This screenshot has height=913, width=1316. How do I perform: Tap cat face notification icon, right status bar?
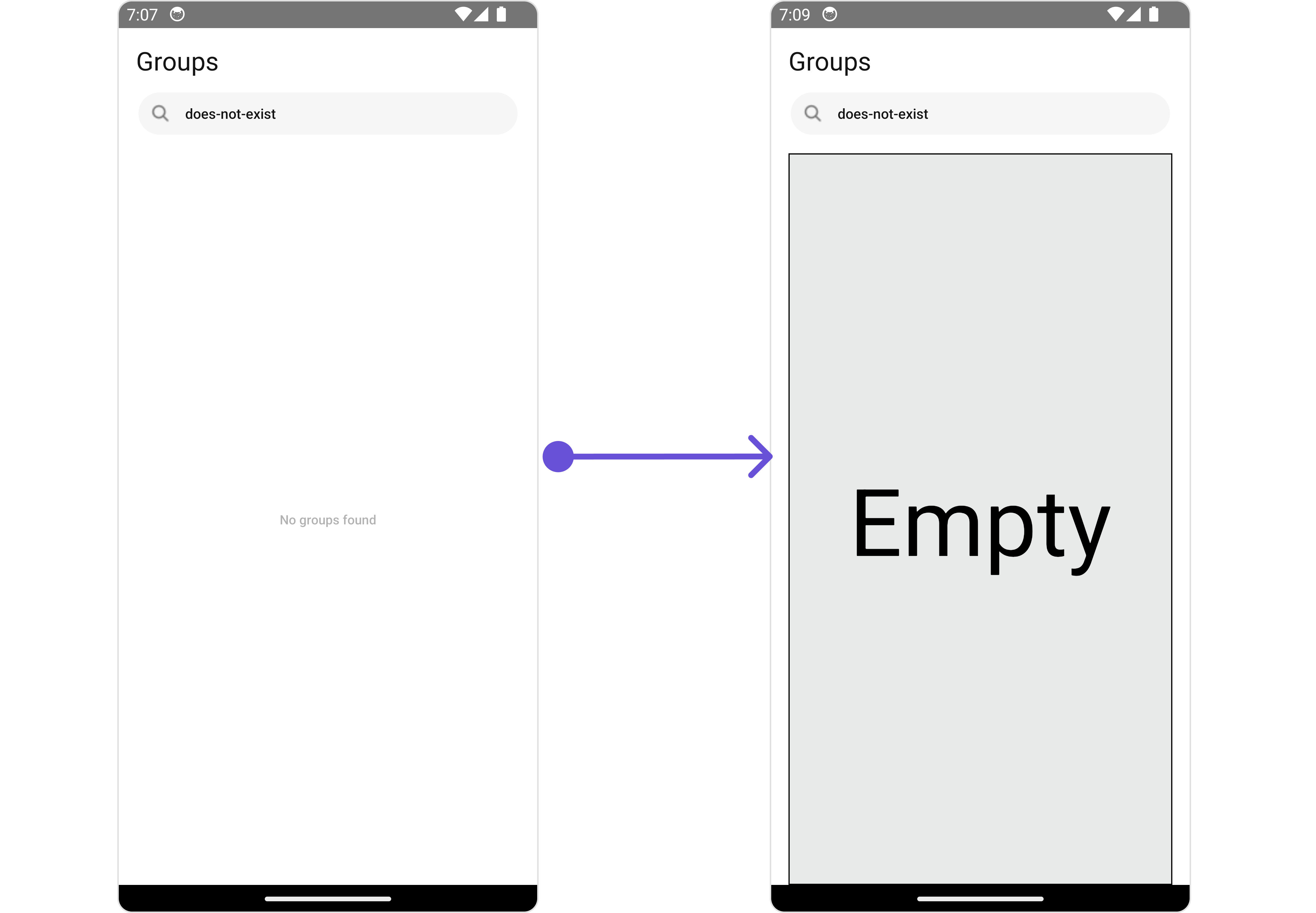829,14
